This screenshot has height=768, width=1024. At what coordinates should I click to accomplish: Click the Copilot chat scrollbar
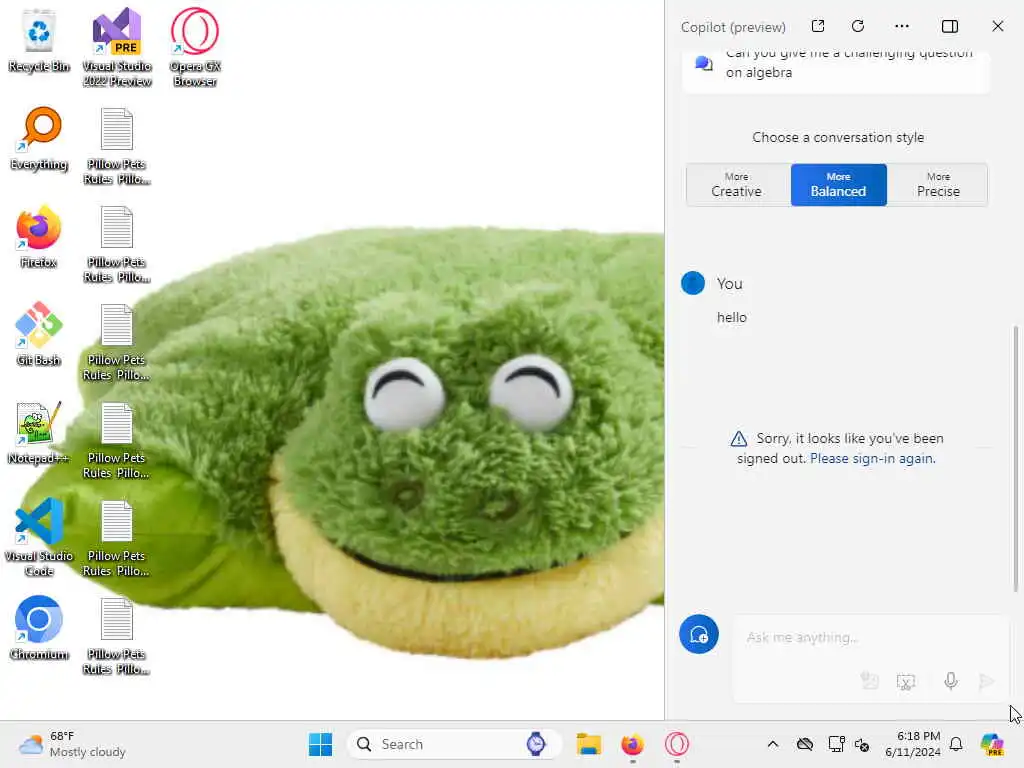click(1015, 457)
